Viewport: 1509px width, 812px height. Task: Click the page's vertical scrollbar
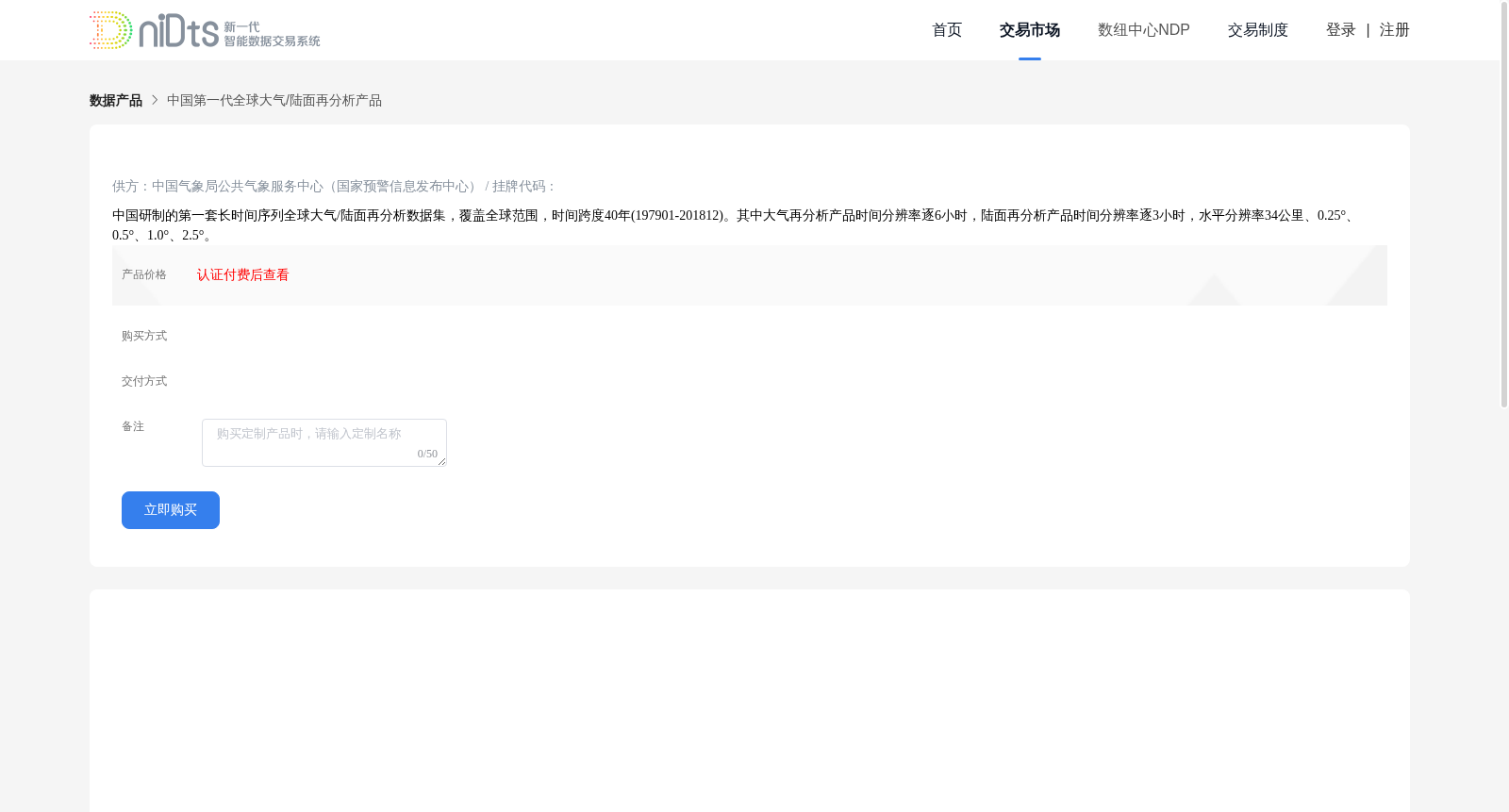coord(1504,205)
